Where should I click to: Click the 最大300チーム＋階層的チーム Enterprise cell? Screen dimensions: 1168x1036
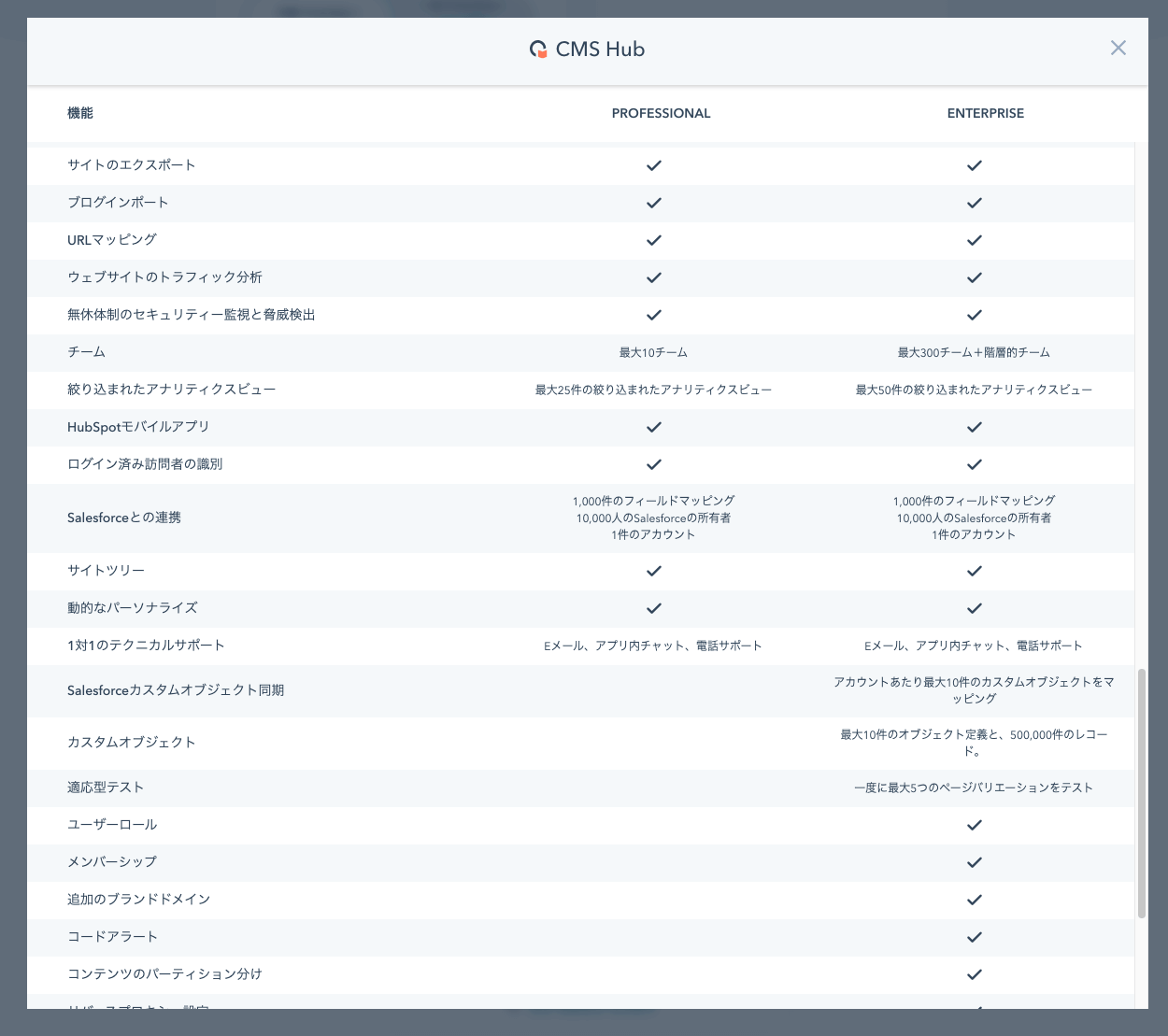974,352
